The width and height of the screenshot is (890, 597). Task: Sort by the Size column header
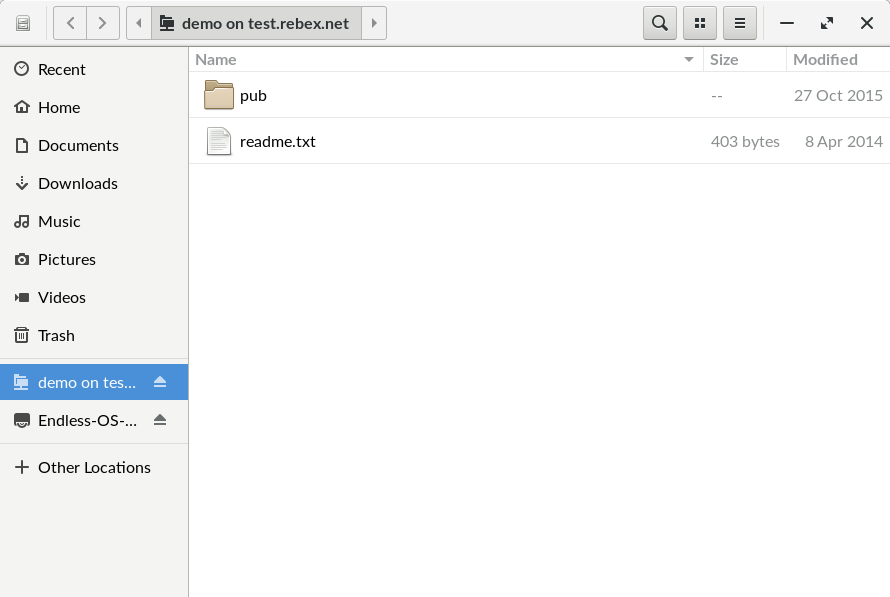(745, 60)
